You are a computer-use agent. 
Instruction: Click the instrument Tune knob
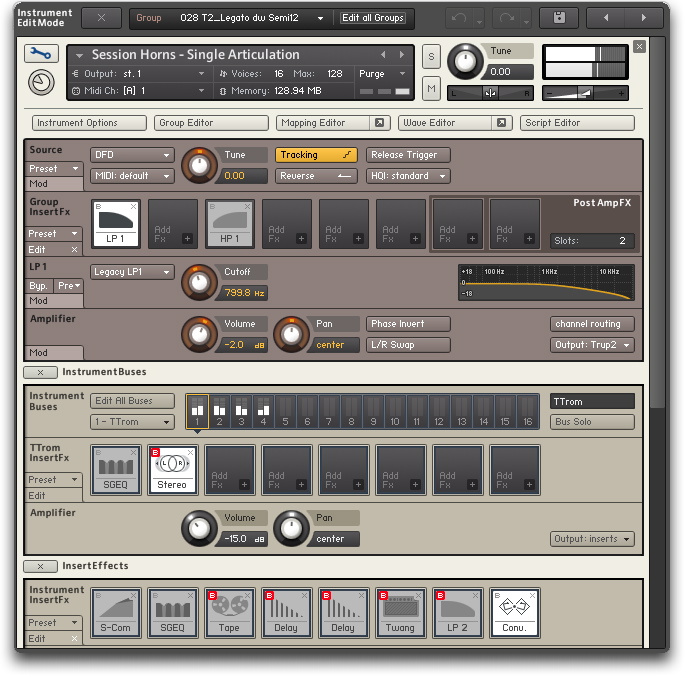click(465, 61)
